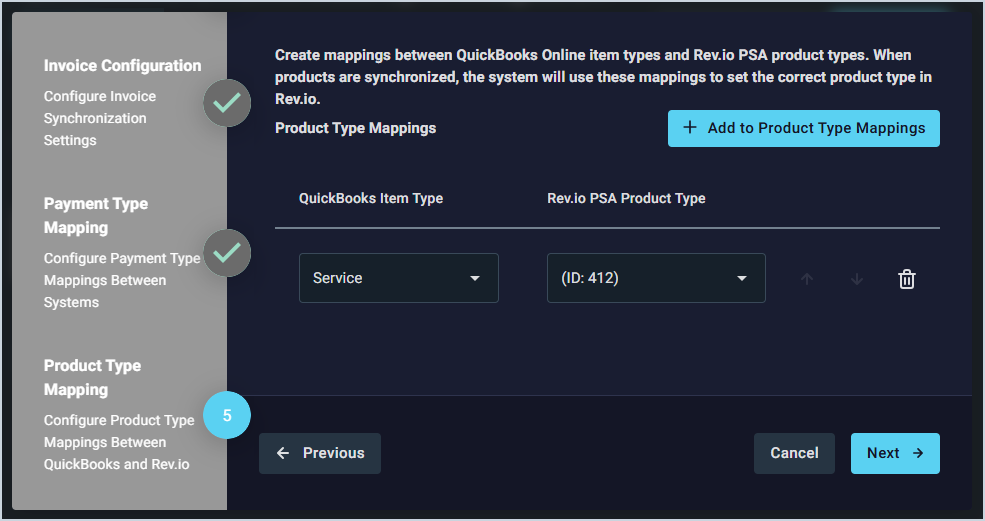985x521 pixels.
Task: Select the step 5 circle indicator
Action: coord(227,415)
